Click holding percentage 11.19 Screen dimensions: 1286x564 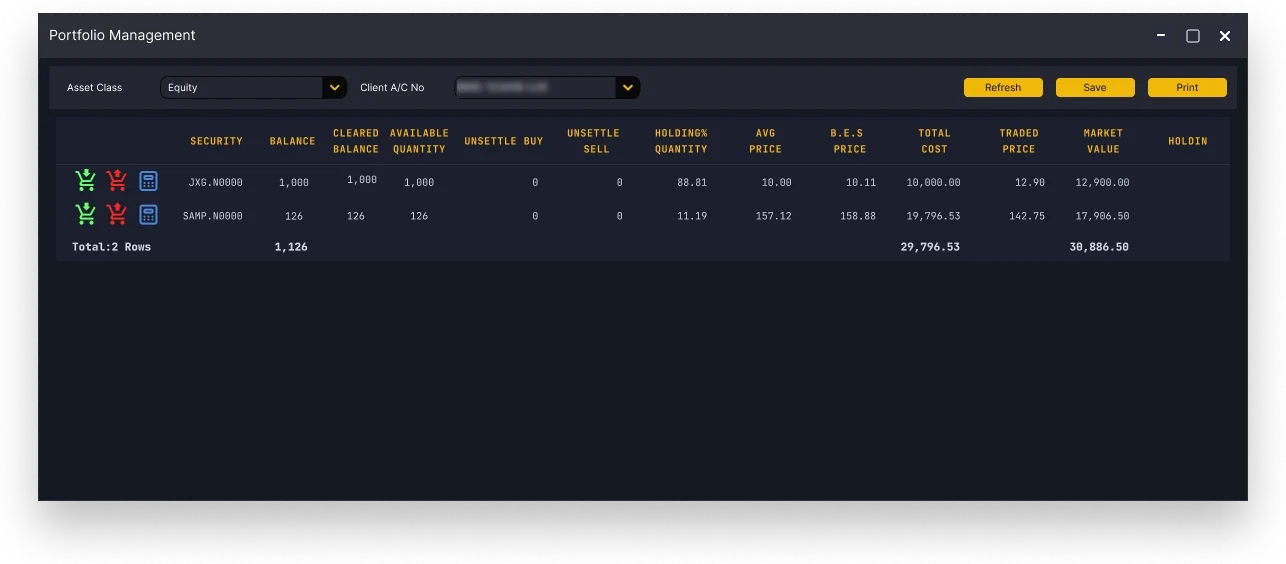point(692,216)
